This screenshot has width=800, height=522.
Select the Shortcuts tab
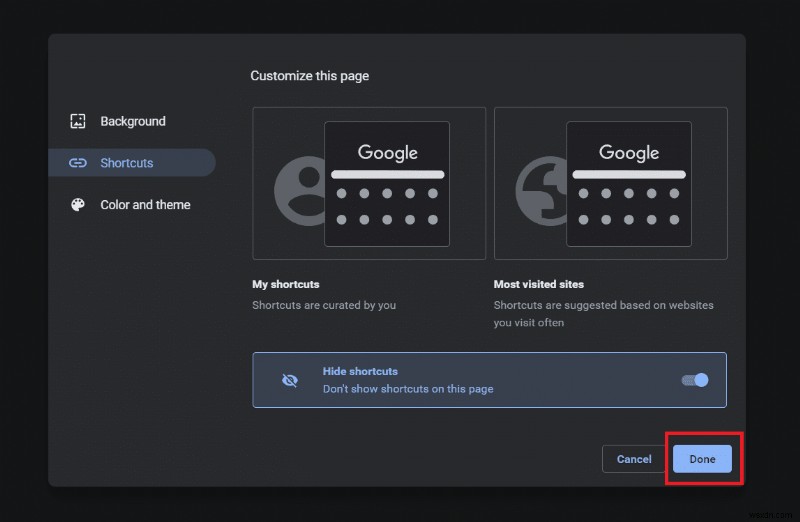pos(127,163)
